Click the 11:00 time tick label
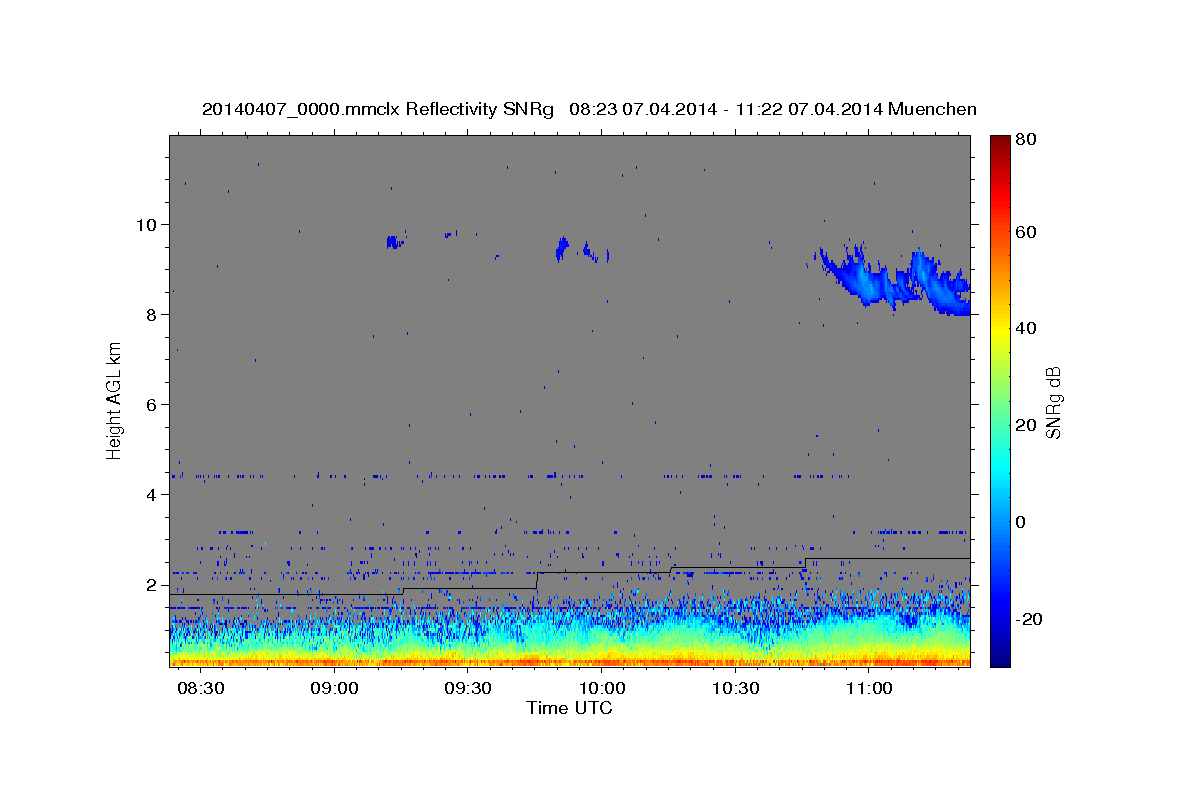Viewport: 1200px width, 800px height. point(869,689)
